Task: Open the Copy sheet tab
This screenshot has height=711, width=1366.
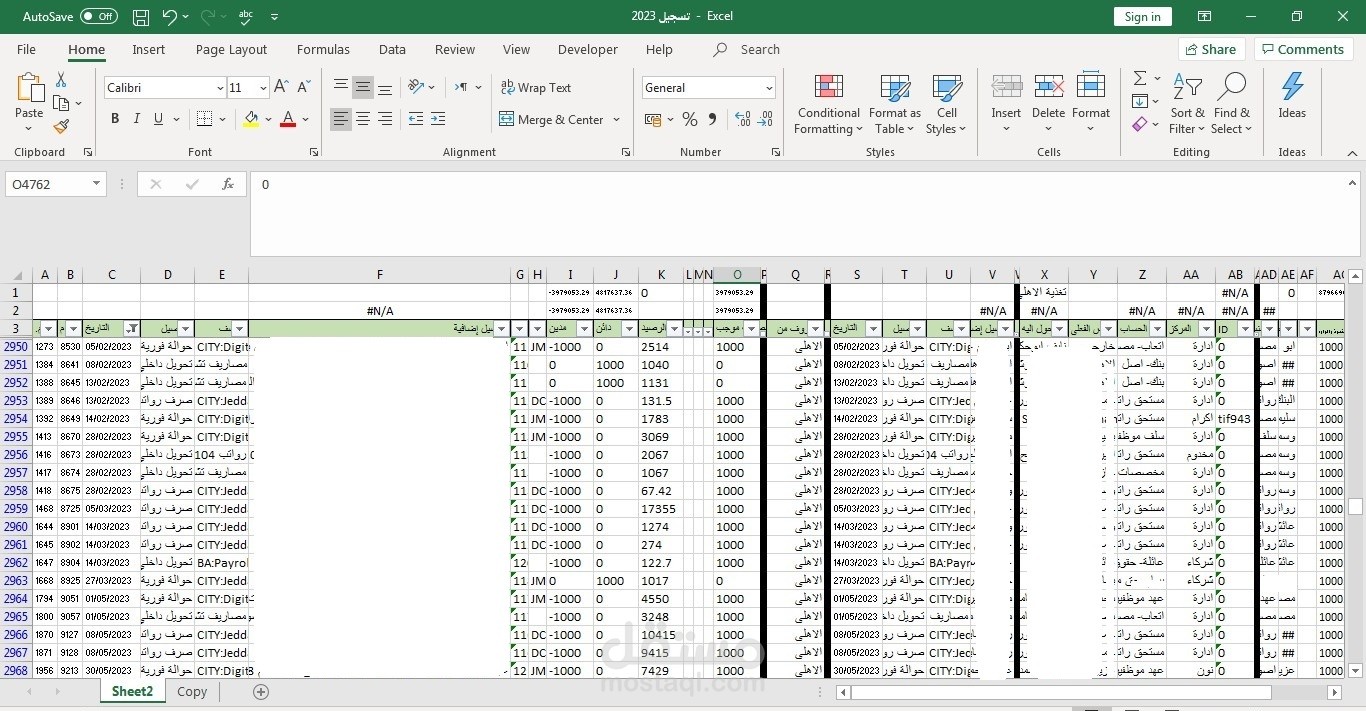Action: [x=192, y=691]
